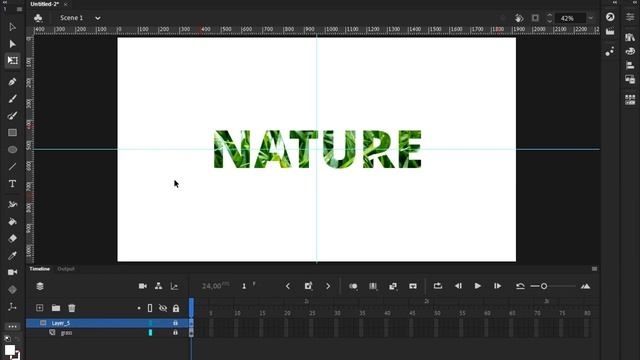The height and width of the screenshot is (360, 640).
Task: Select the Free Transform tool
Action: 12,60
